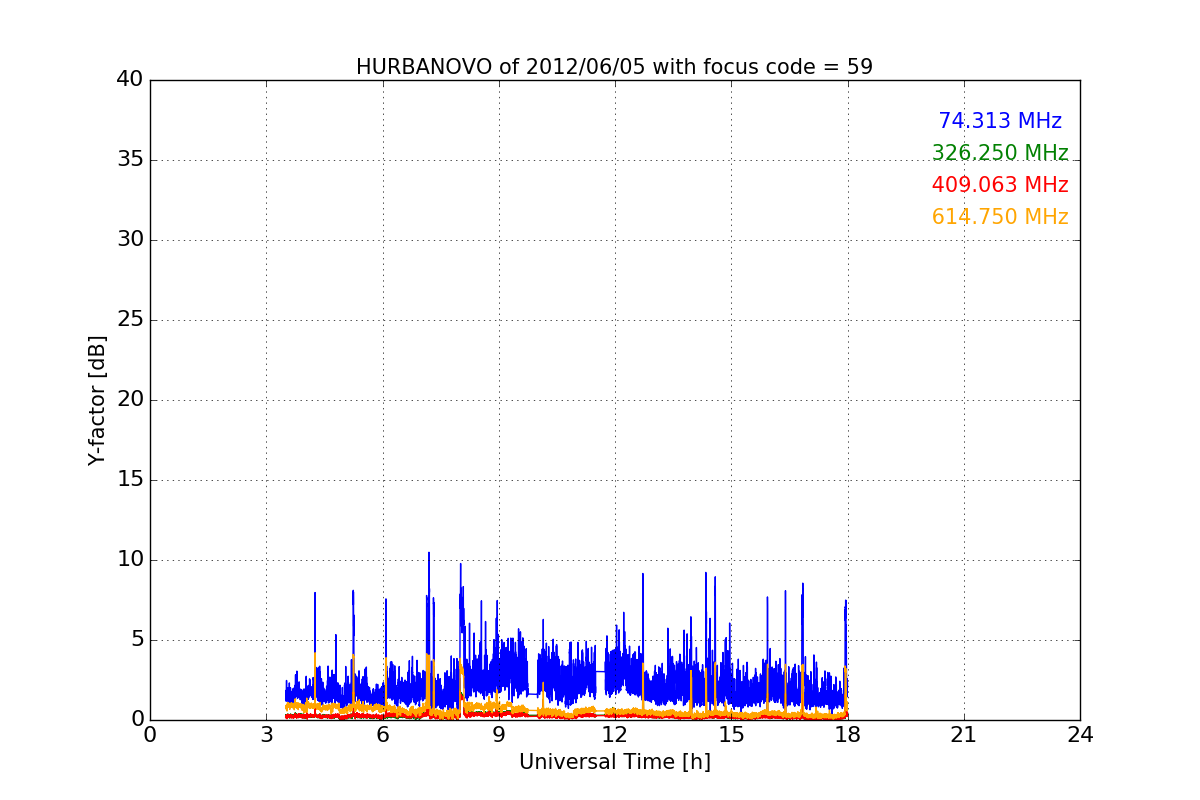Select the 409.063 MHz legend label

pos(1000,185)
